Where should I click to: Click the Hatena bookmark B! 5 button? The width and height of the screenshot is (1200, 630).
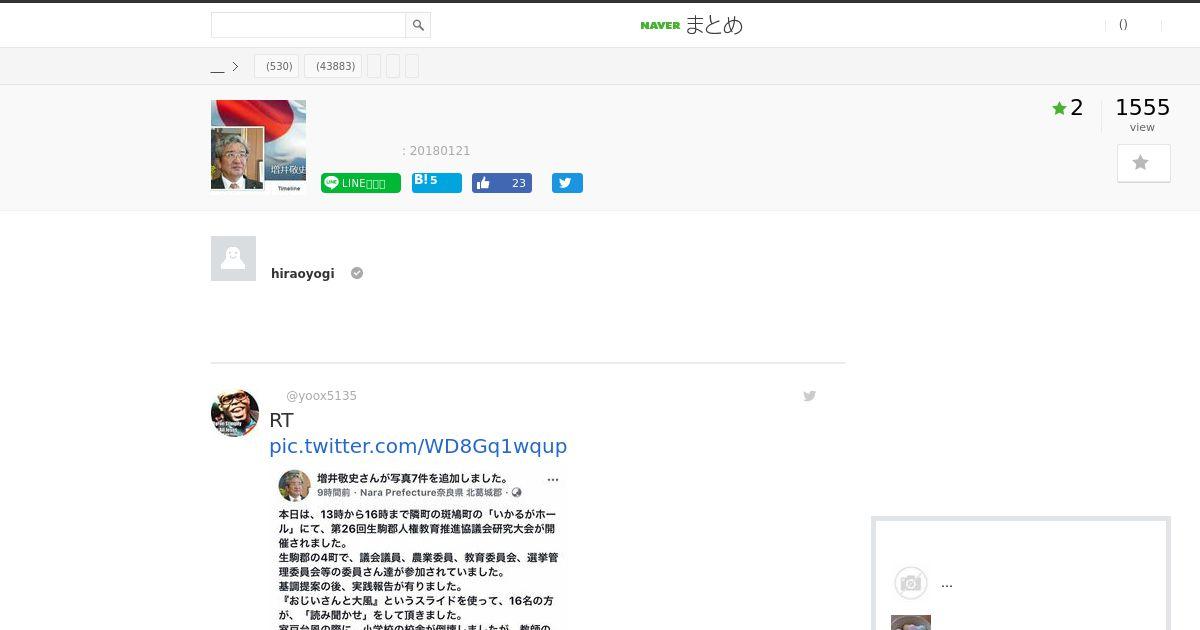point(437,182)
